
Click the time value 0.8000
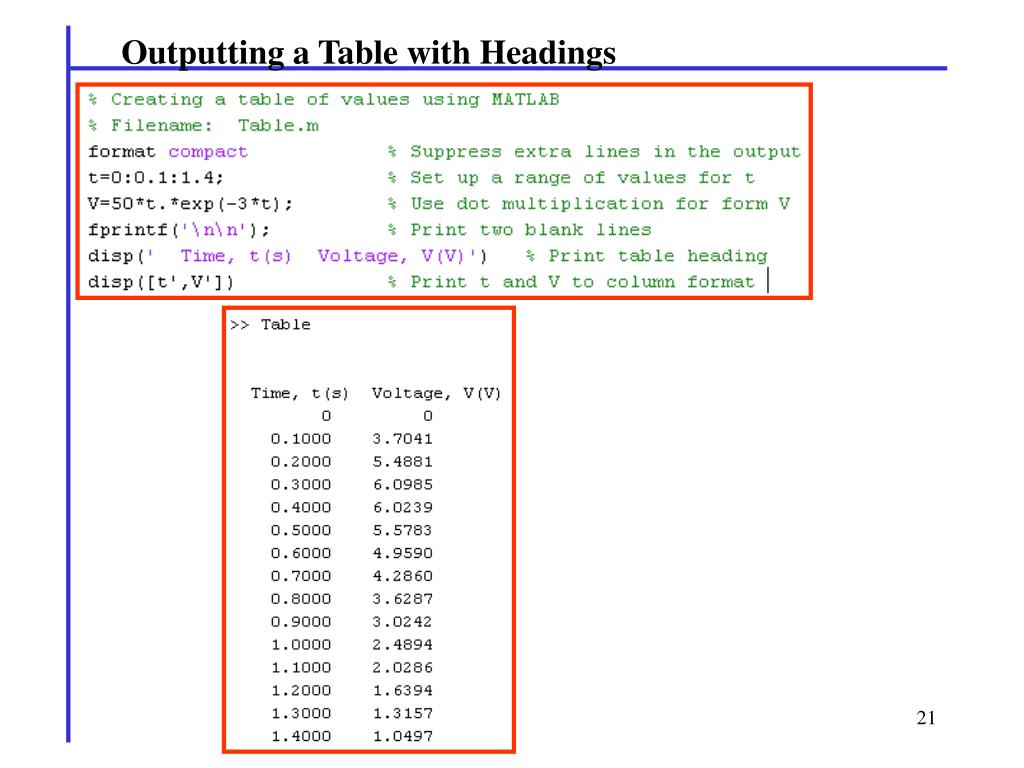pyautogui.click(x=301, y=599)
